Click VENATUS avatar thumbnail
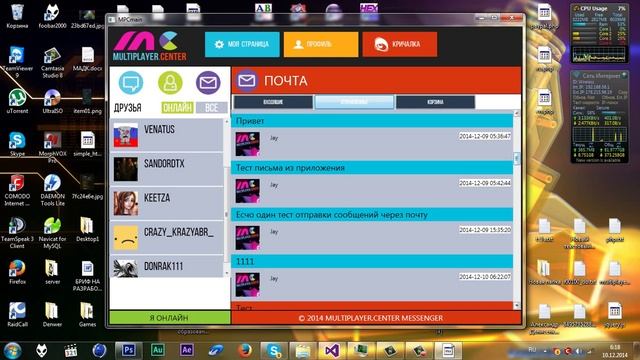This screenshot has width=640, height=360. 126,135
